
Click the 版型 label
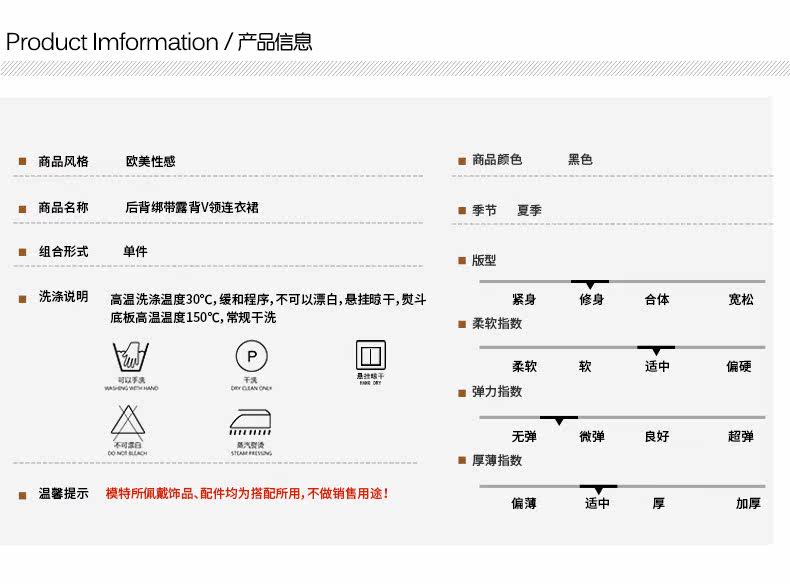[484, 261]
